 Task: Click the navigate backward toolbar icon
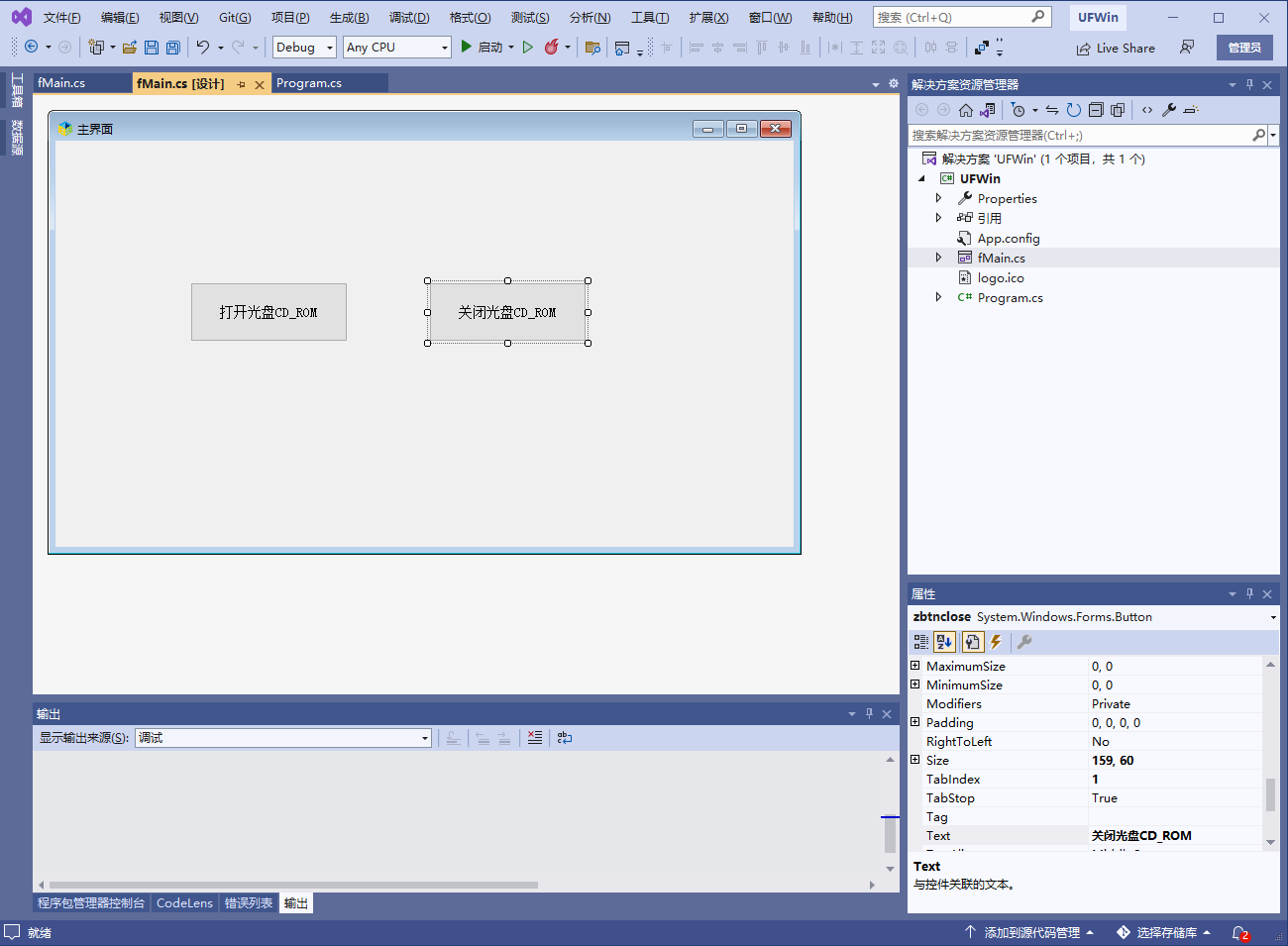pyautogui.click(x=32, y=47)
